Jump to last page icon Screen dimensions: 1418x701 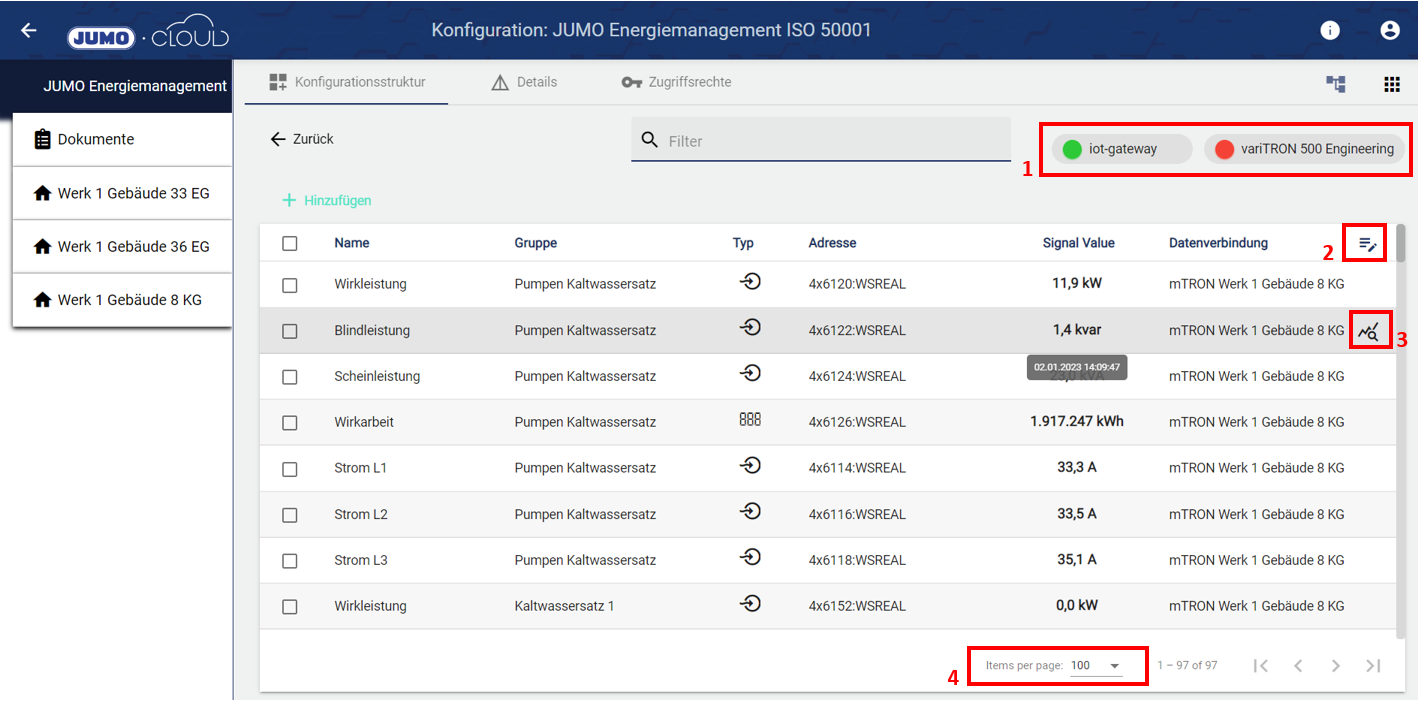pos(1373,666)
